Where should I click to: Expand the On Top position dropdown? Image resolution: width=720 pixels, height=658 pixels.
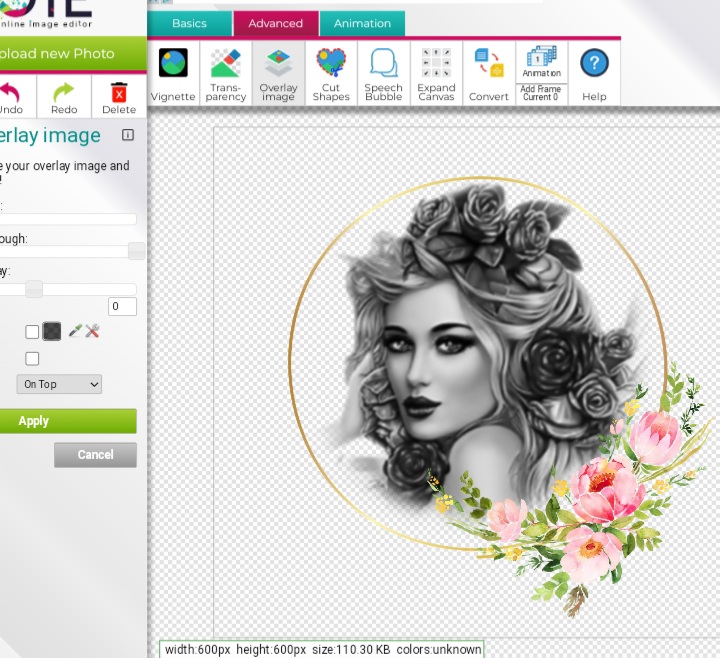(x=60, y=384)
